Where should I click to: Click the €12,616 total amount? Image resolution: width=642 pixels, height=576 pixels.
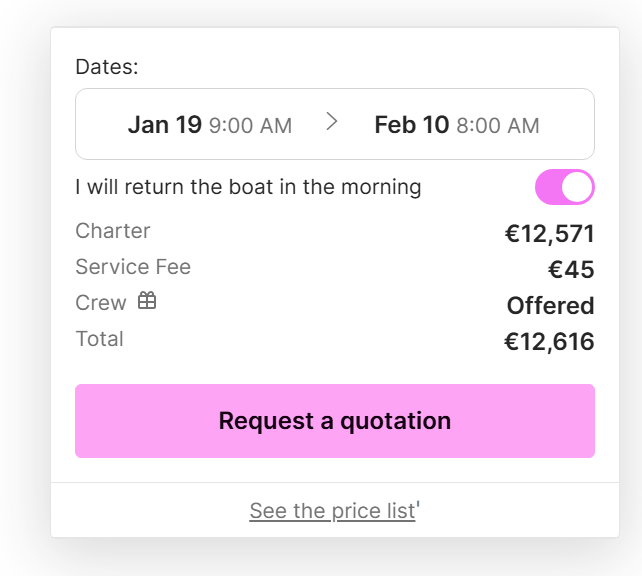[549, 342]
